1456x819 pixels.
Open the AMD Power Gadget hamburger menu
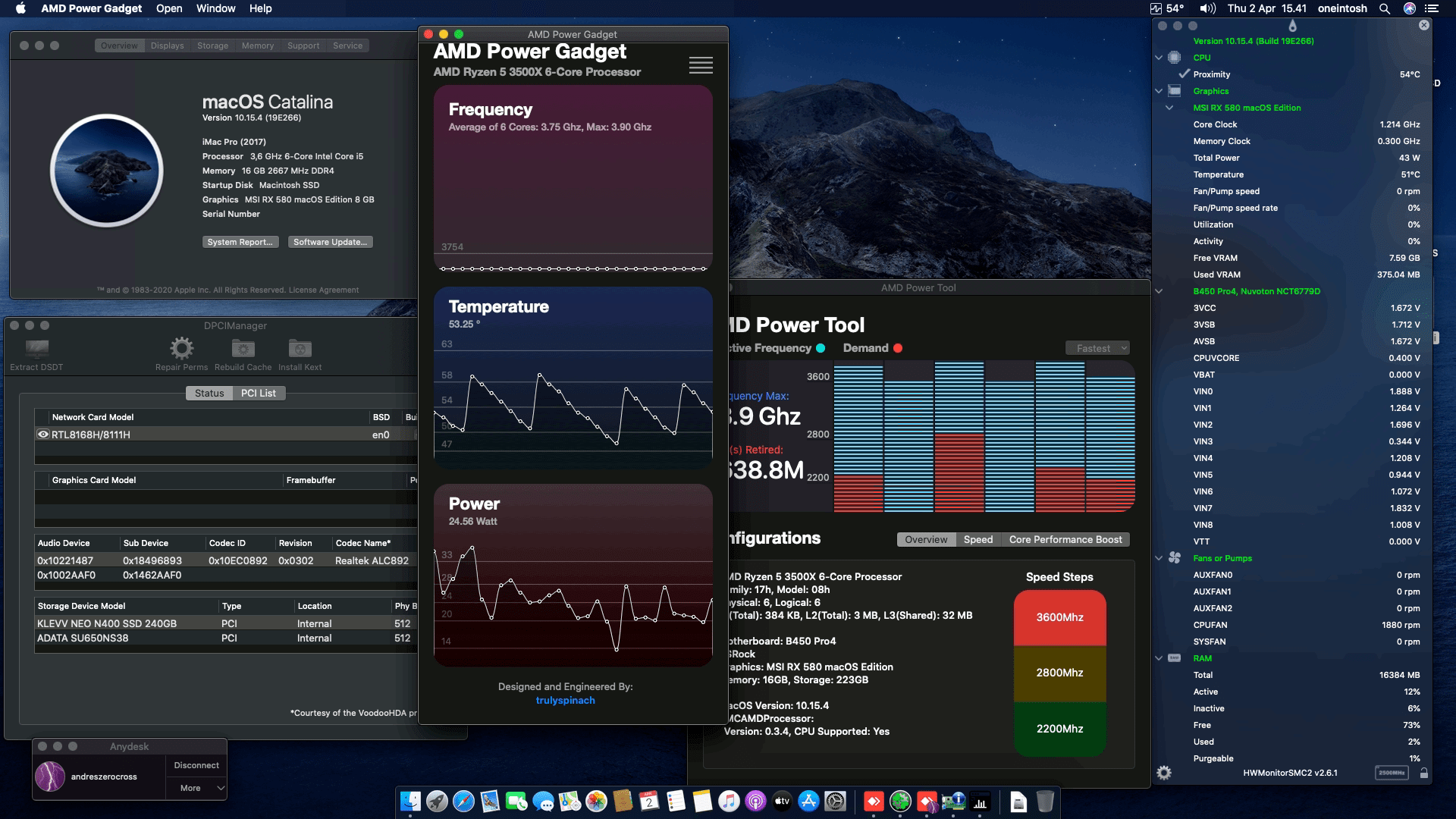[701, 65]
